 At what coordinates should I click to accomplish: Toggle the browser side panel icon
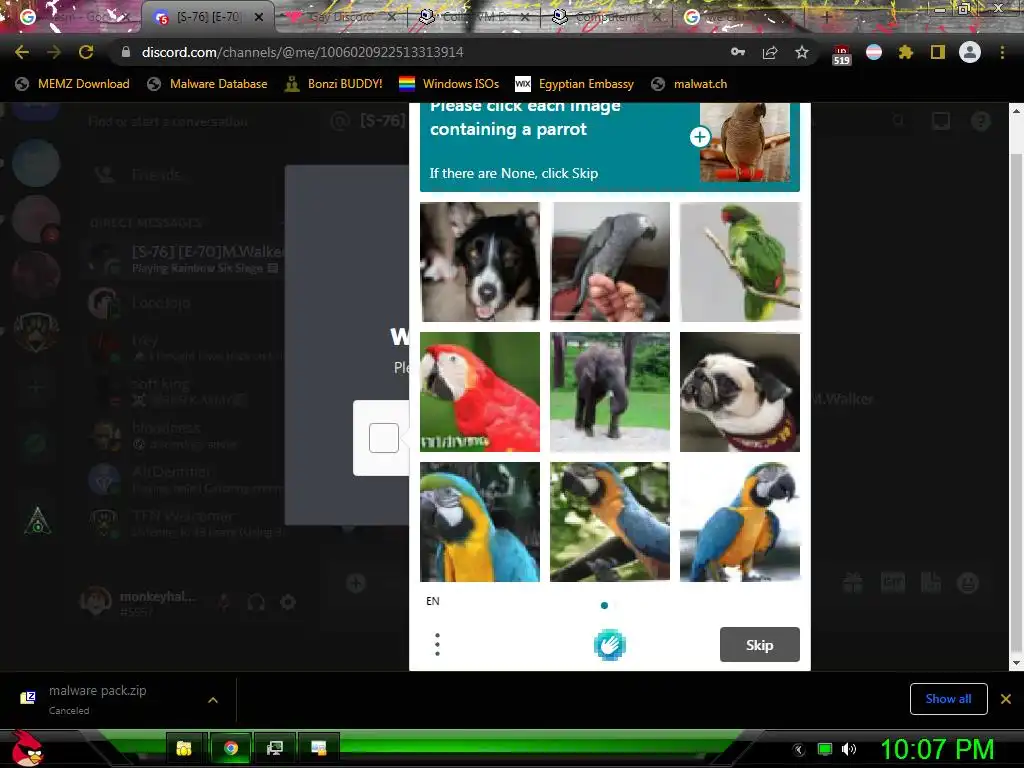click(x=938, y=52)
